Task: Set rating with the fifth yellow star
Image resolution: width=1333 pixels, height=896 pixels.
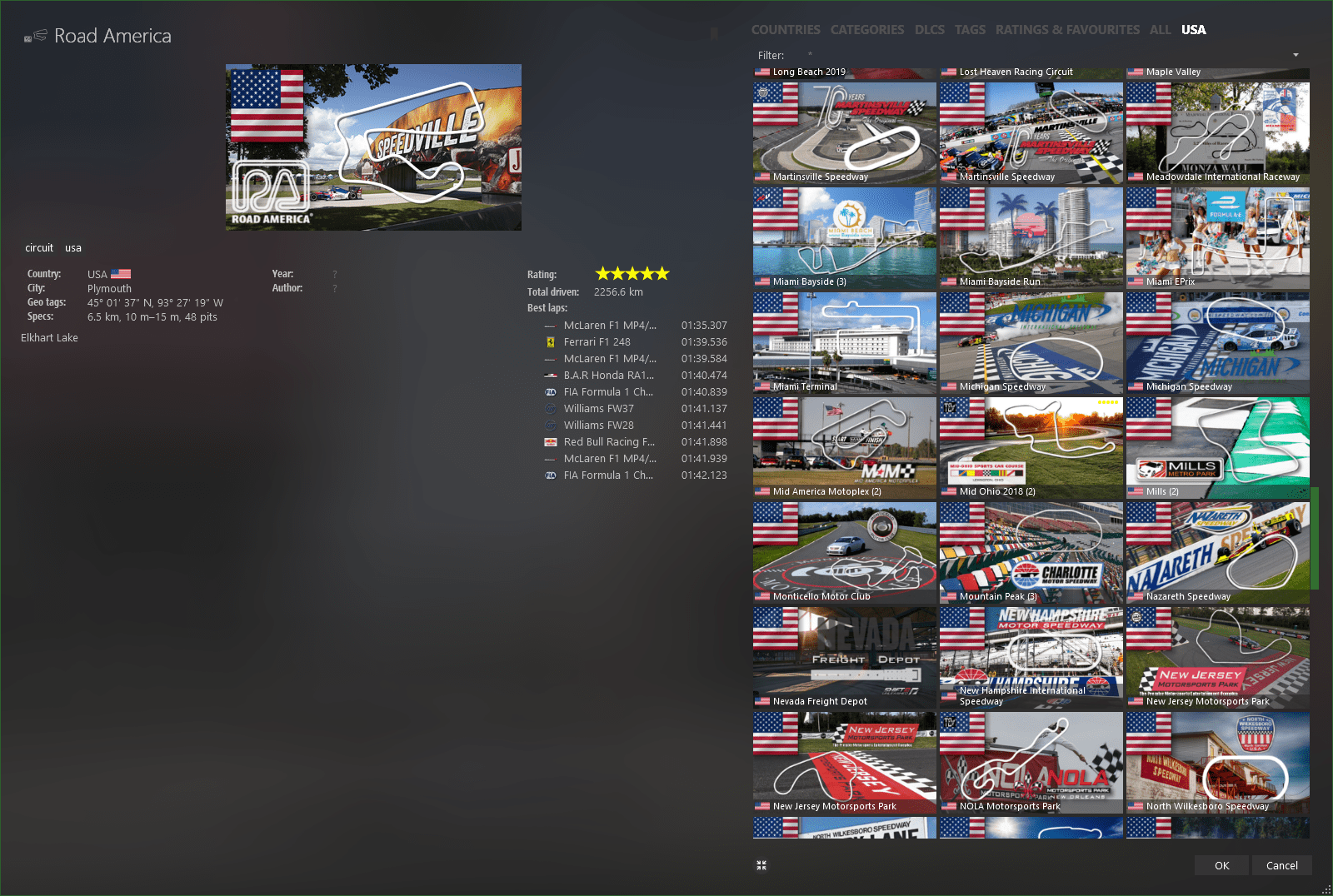Action: [662, 274]
